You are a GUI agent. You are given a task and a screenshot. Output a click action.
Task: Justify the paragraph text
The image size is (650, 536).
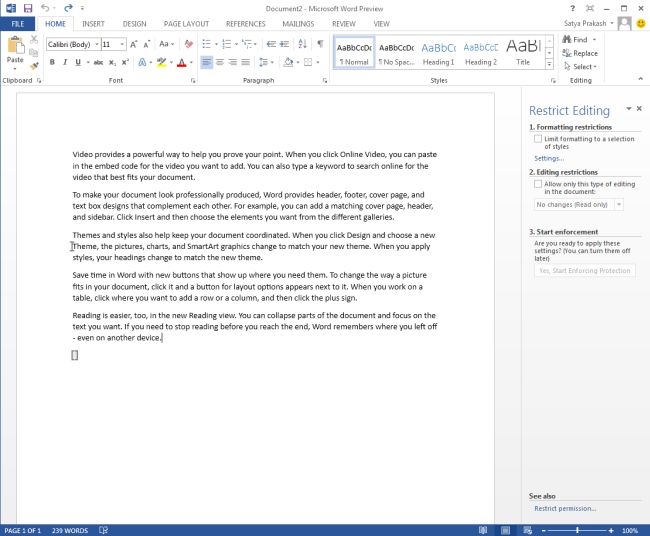pos(245,62)
